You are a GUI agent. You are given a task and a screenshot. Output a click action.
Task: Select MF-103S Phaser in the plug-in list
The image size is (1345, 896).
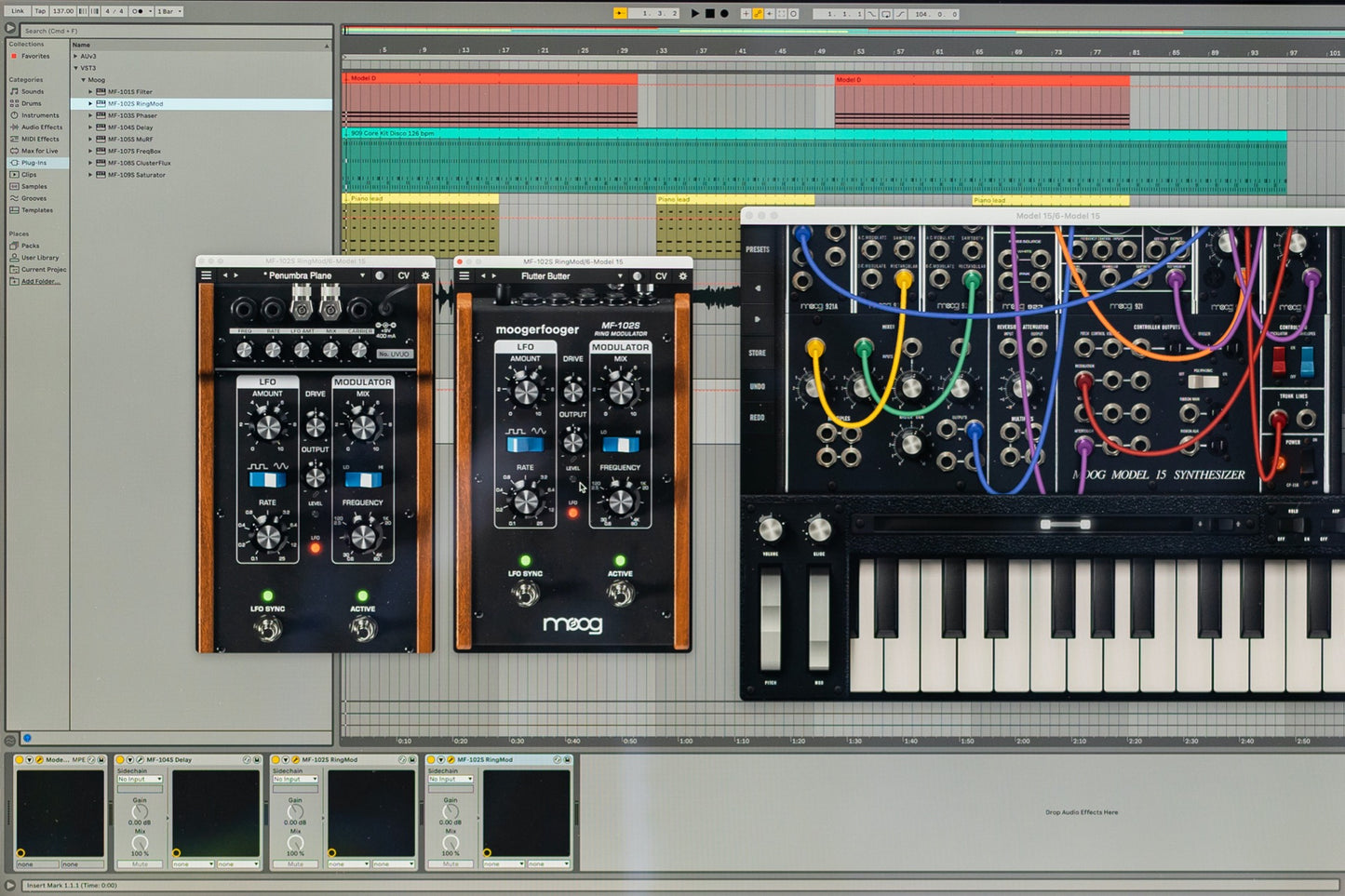coord(132,115)
